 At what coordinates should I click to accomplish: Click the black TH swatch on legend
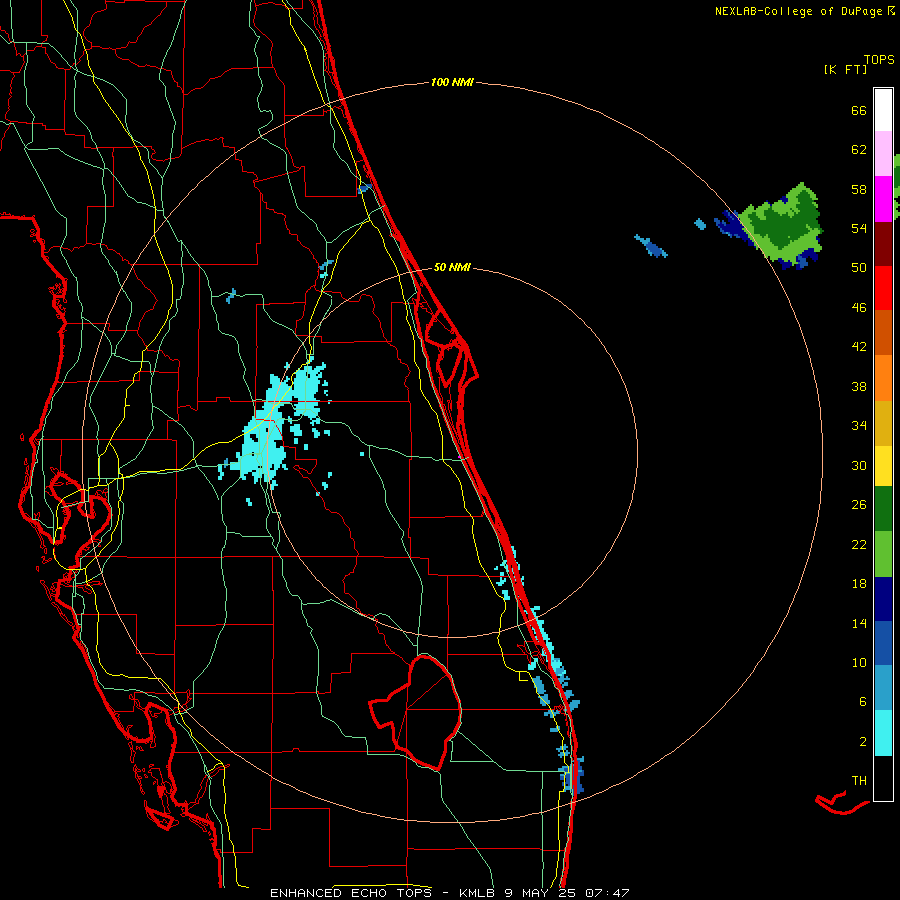pyautogui.click(x=883, y=778)
